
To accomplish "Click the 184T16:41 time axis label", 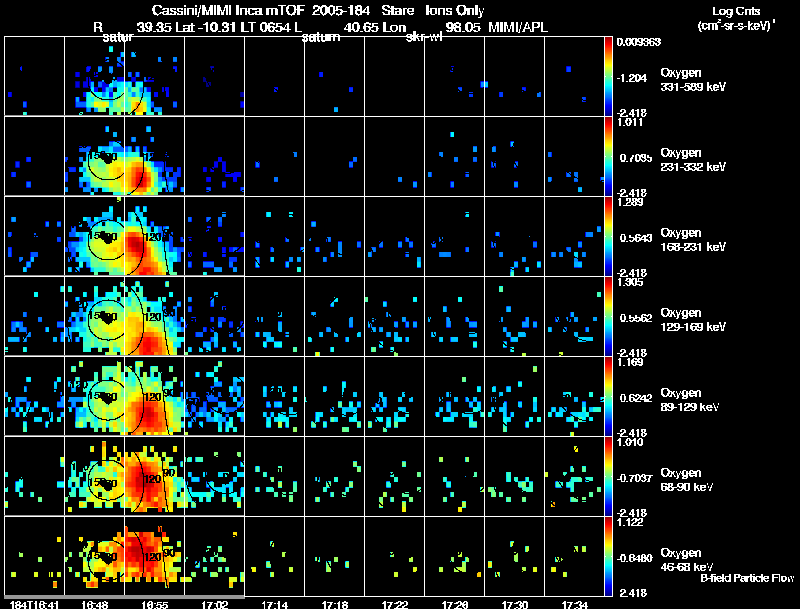I will pos(34,605).
